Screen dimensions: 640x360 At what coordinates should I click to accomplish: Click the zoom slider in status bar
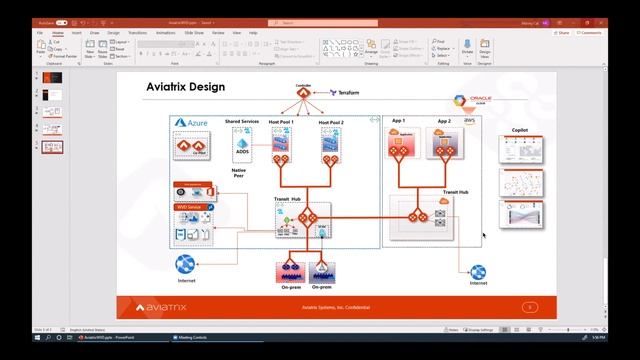coord(568,330)
